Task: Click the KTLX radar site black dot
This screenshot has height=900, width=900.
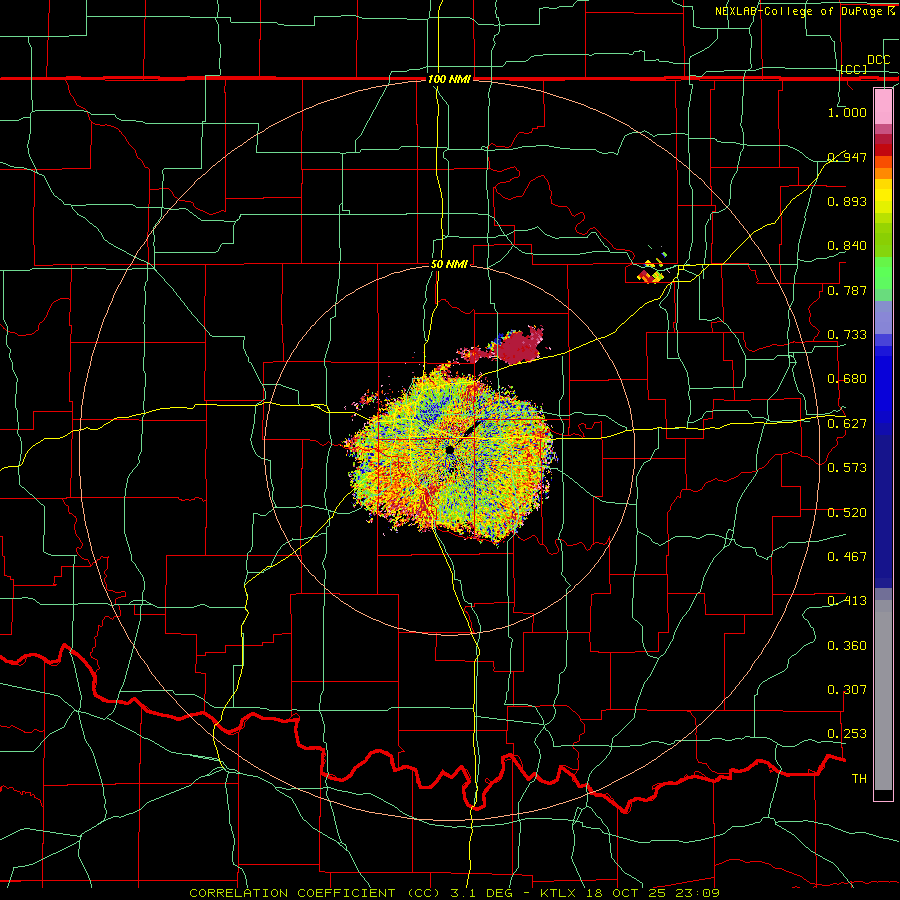Action: (449, 450)
